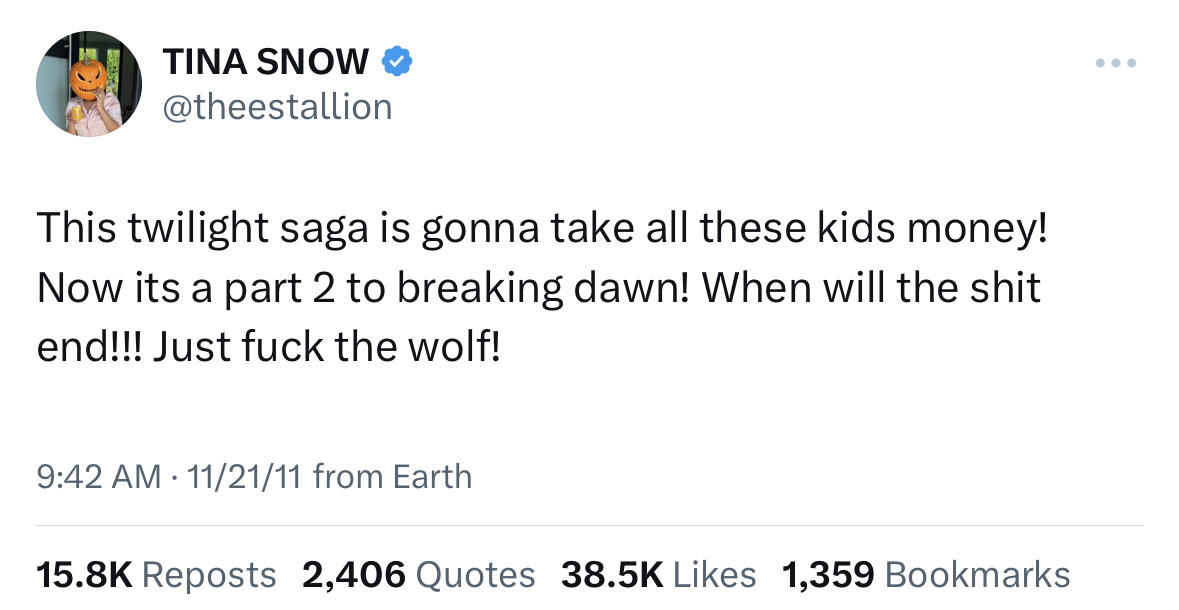Click the 'breaking dawn' line of the tweet
1179x610 pixels.
[538, 288]
